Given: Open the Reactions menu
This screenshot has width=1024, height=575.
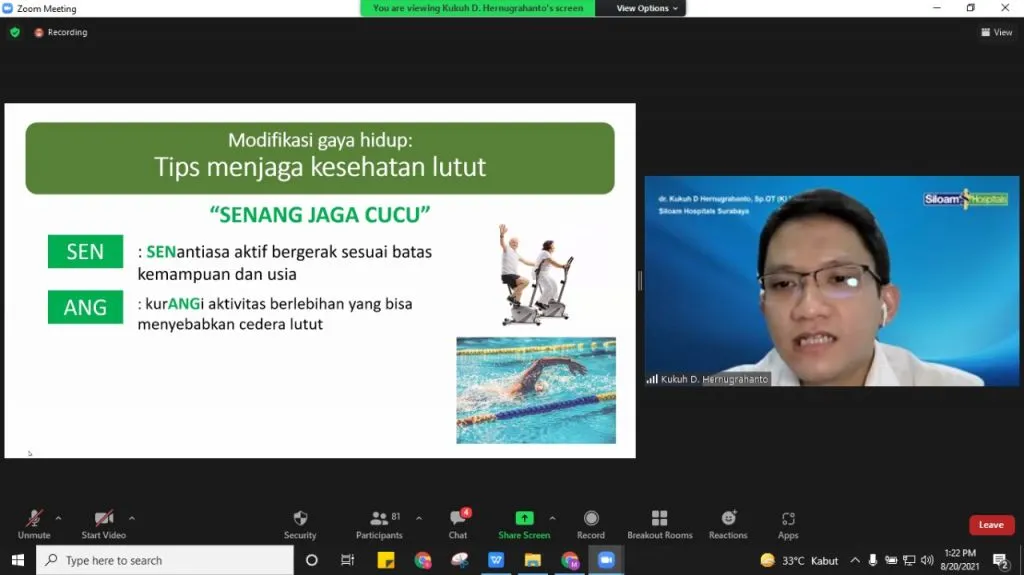Looking at the screenshot, I should click(728, 525).
